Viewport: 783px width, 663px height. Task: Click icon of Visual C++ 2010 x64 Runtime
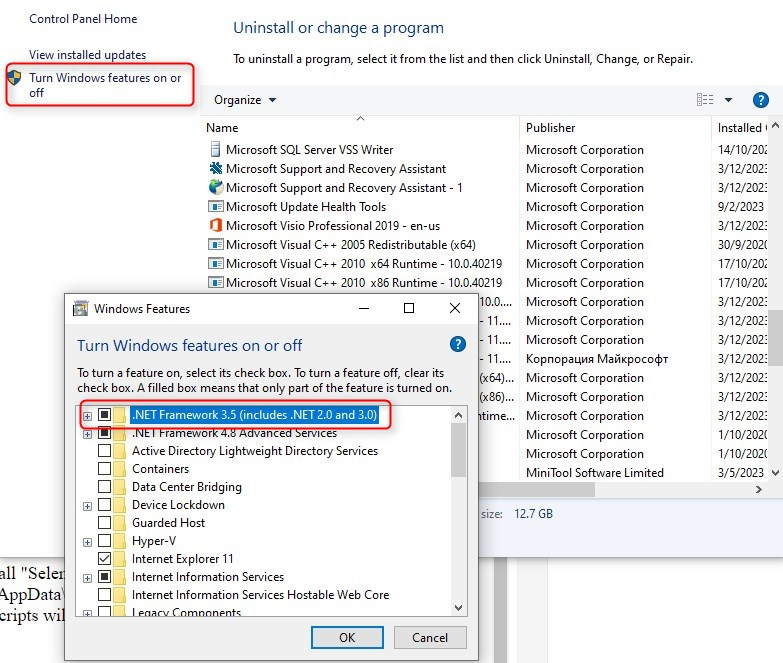(215, 263)
